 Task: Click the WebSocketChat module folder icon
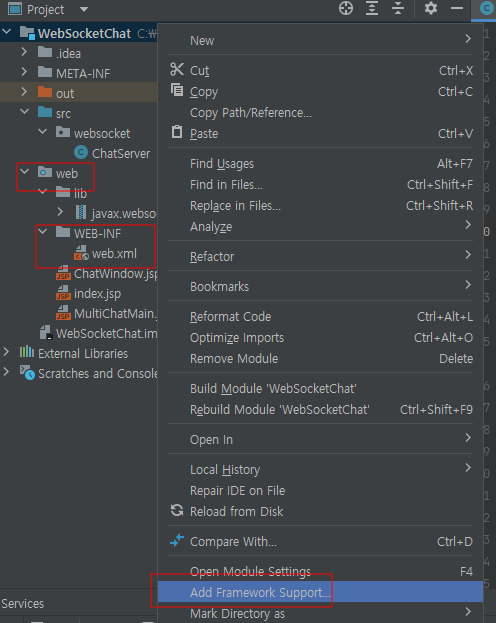tap(27, 33)
